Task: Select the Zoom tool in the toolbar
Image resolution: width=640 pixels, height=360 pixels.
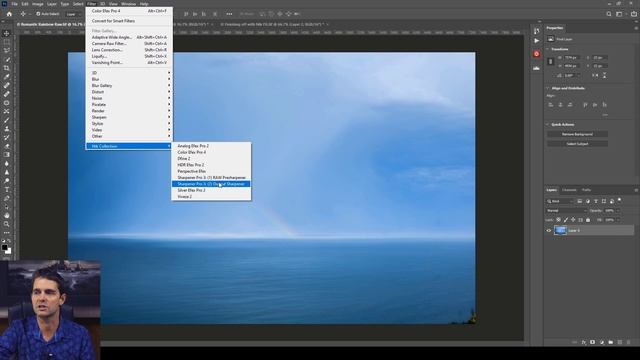Action: click(7, 224)
